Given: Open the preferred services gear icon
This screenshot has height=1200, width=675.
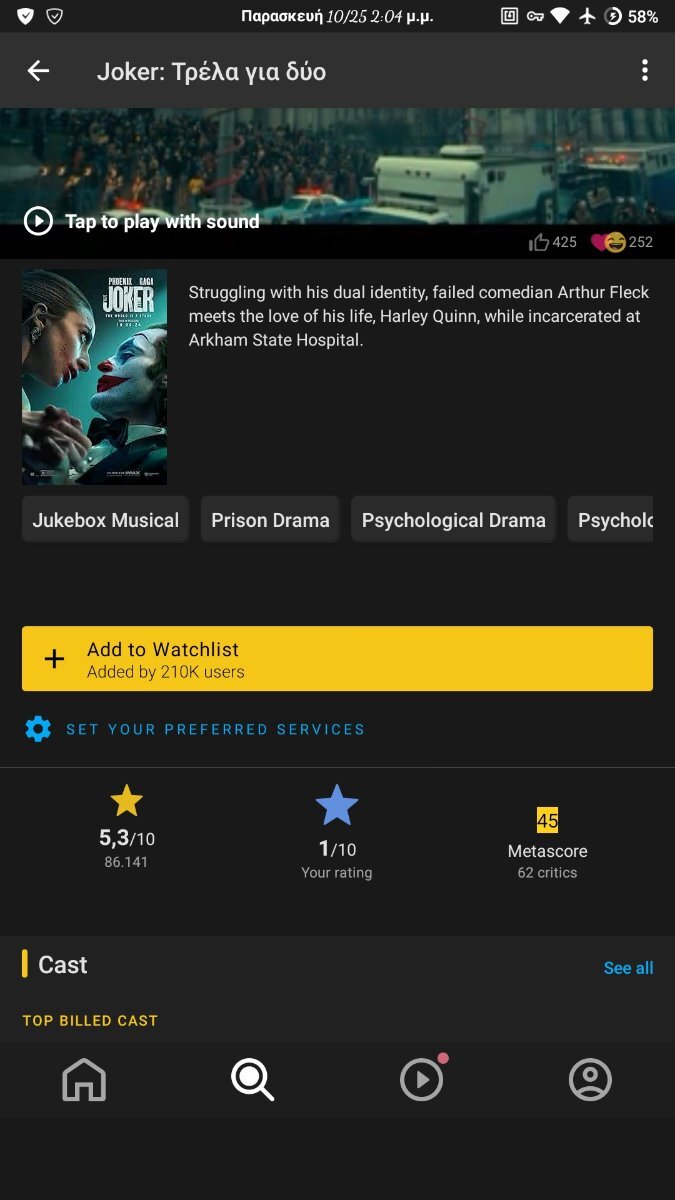Looking at the screenshot, I should [x=38, y=729].
